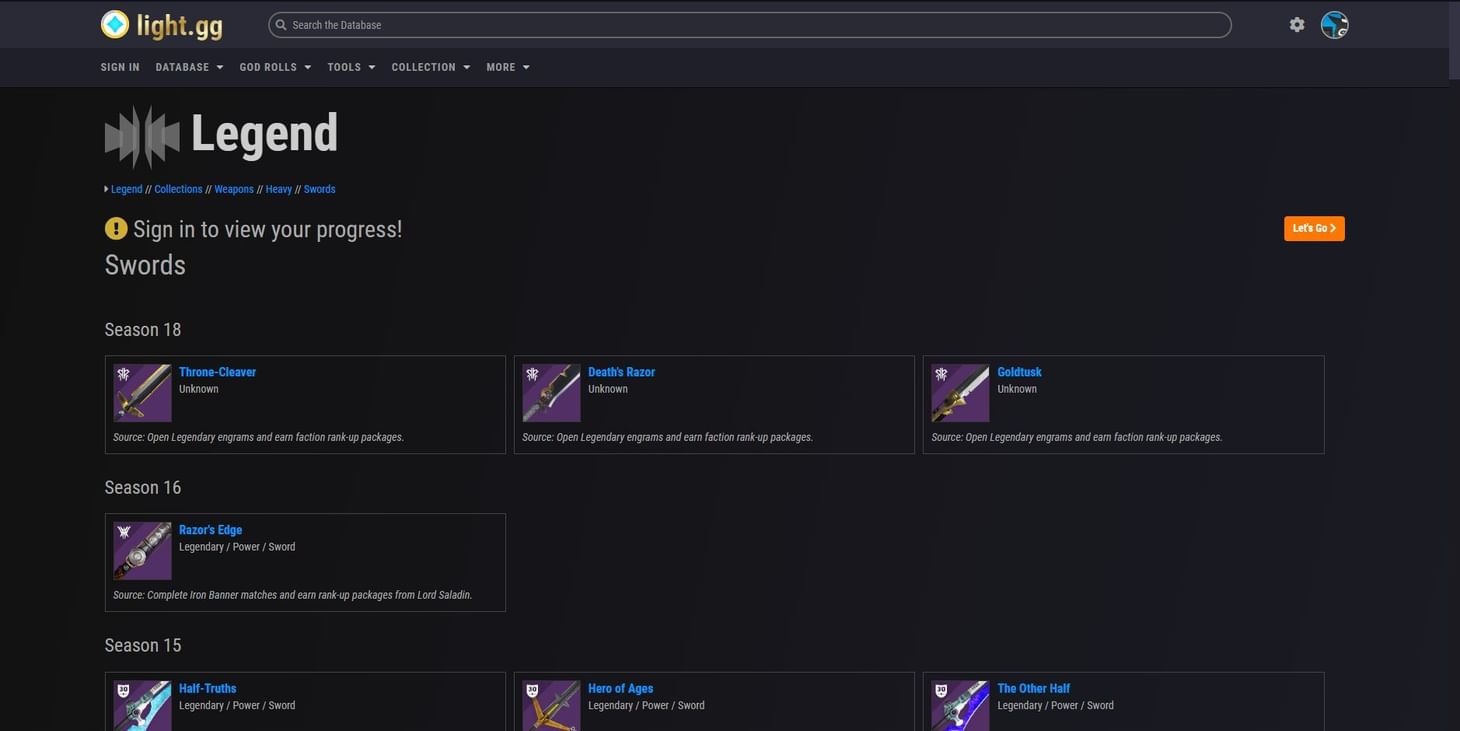1460x731 pixels.
Task: Open site settings via the gear icon
Action: pyautogui.click(x=1297, y=24)
